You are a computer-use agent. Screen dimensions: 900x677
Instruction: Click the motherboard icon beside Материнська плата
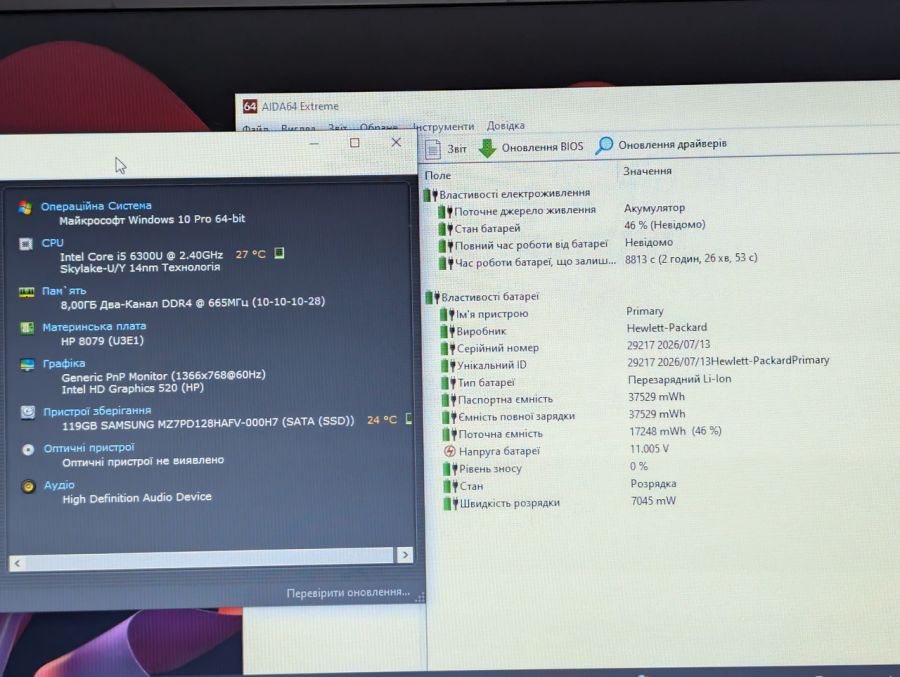[x=27, y=328]
